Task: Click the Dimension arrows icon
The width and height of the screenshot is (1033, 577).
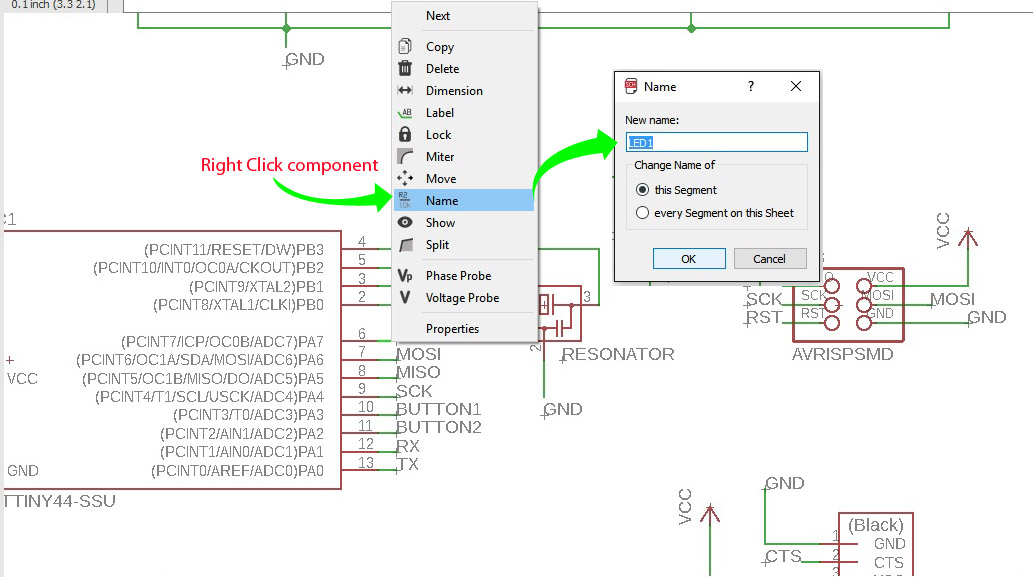Action: (405, 90)
